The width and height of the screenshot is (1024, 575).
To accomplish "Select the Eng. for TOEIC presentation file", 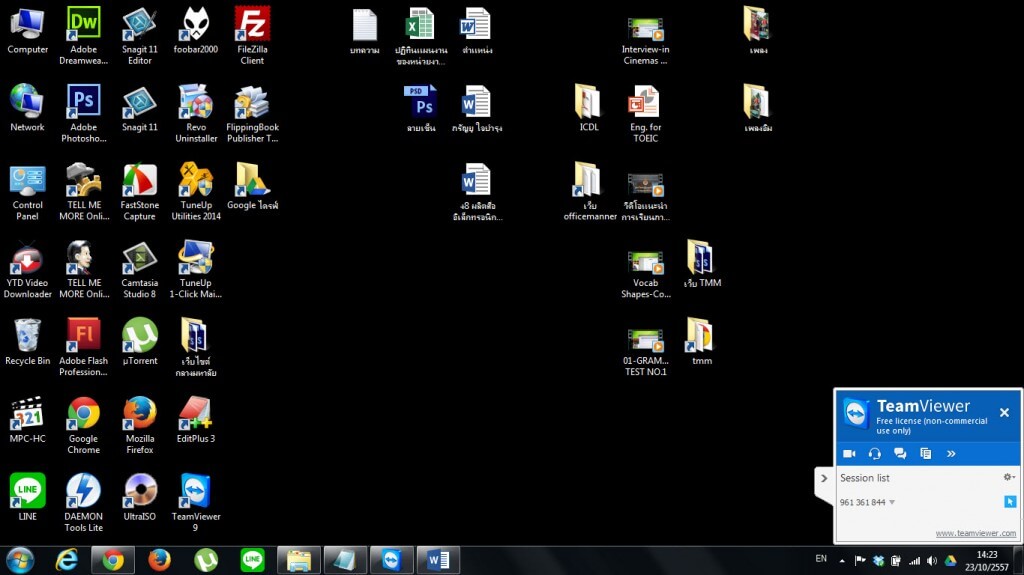I will (645, 114).
